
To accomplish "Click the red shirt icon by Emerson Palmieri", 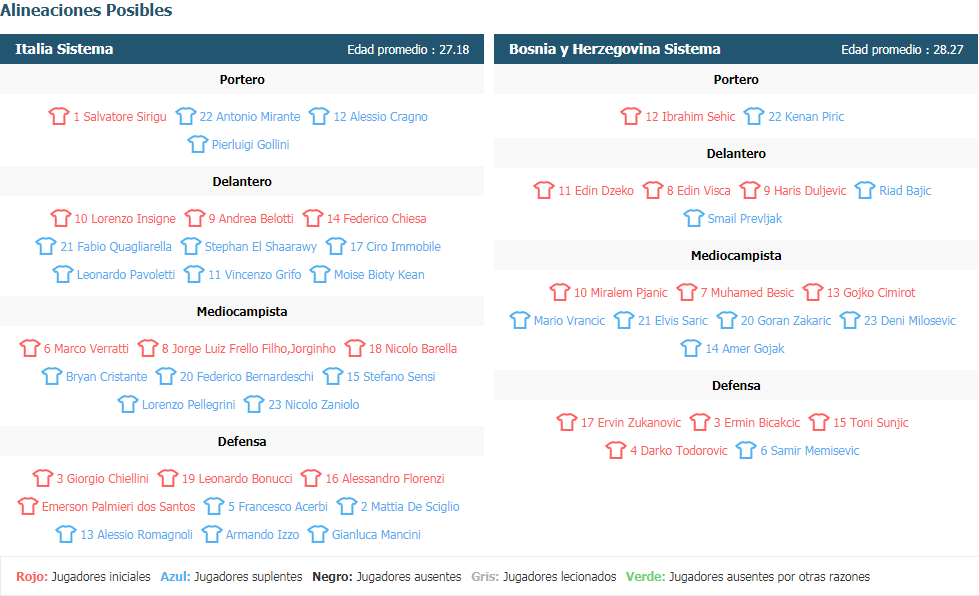I will (28, 506).
